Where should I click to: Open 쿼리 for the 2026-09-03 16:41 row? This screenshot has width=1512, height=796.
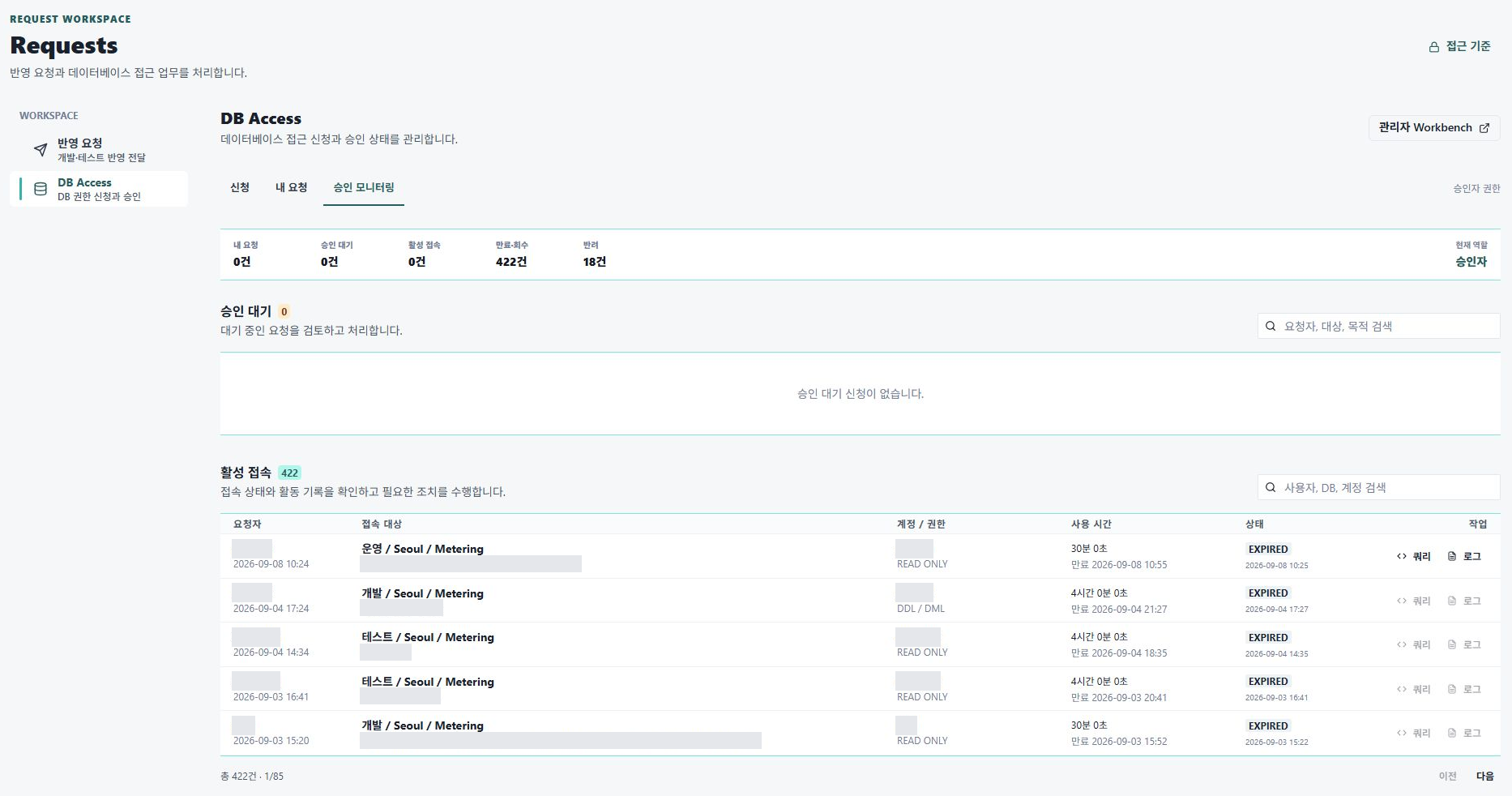click(x=1414, y=689)
